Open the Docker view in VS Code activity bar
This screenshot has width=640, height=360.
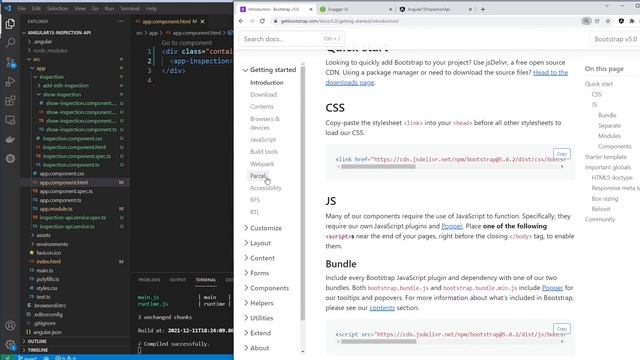pos(10,140)
